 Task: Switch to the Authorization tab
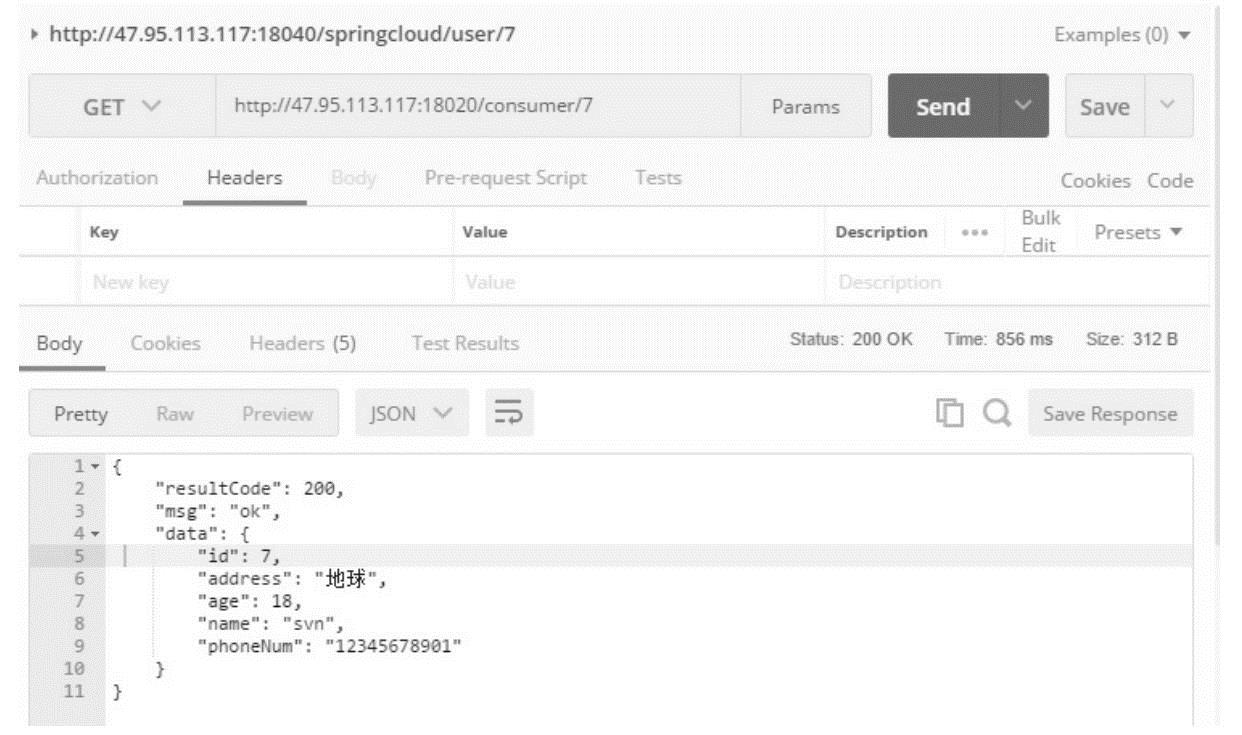[97, 179]
